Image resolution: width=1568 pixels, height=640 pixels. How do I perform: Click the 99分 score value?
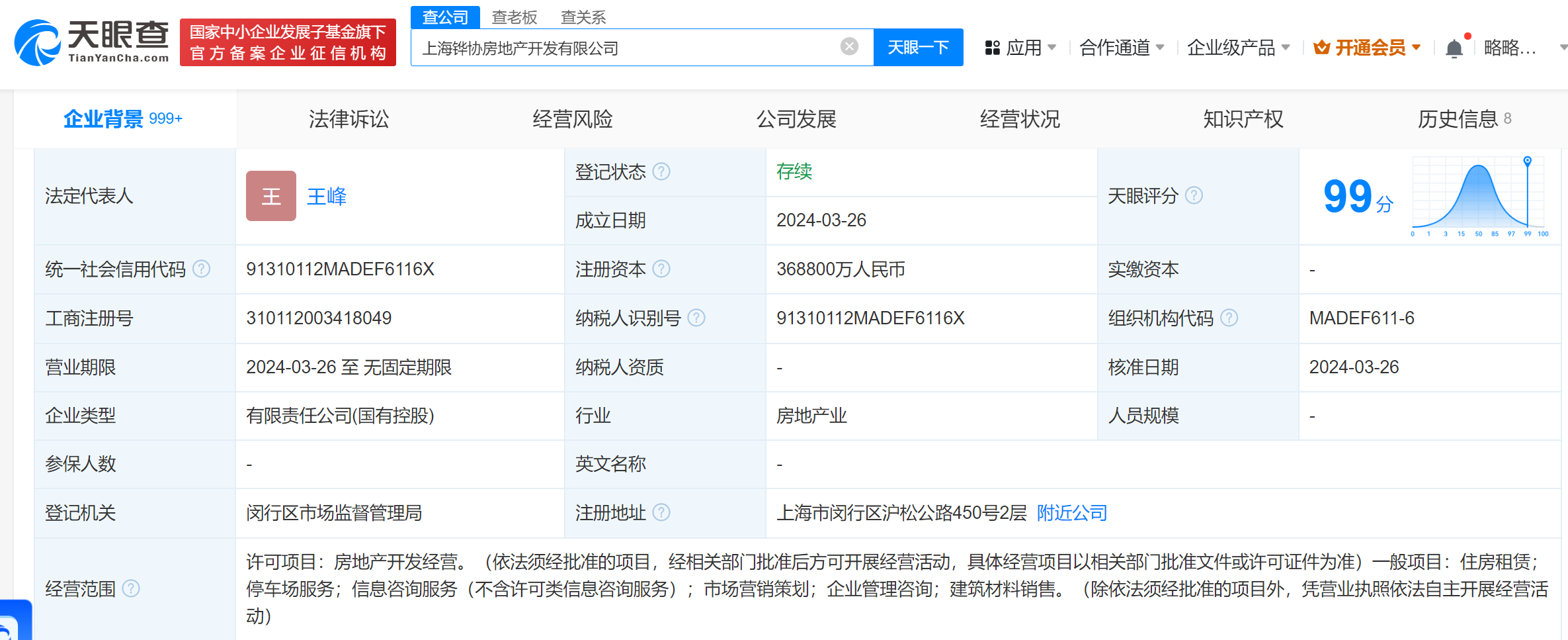click(1358, 197)
